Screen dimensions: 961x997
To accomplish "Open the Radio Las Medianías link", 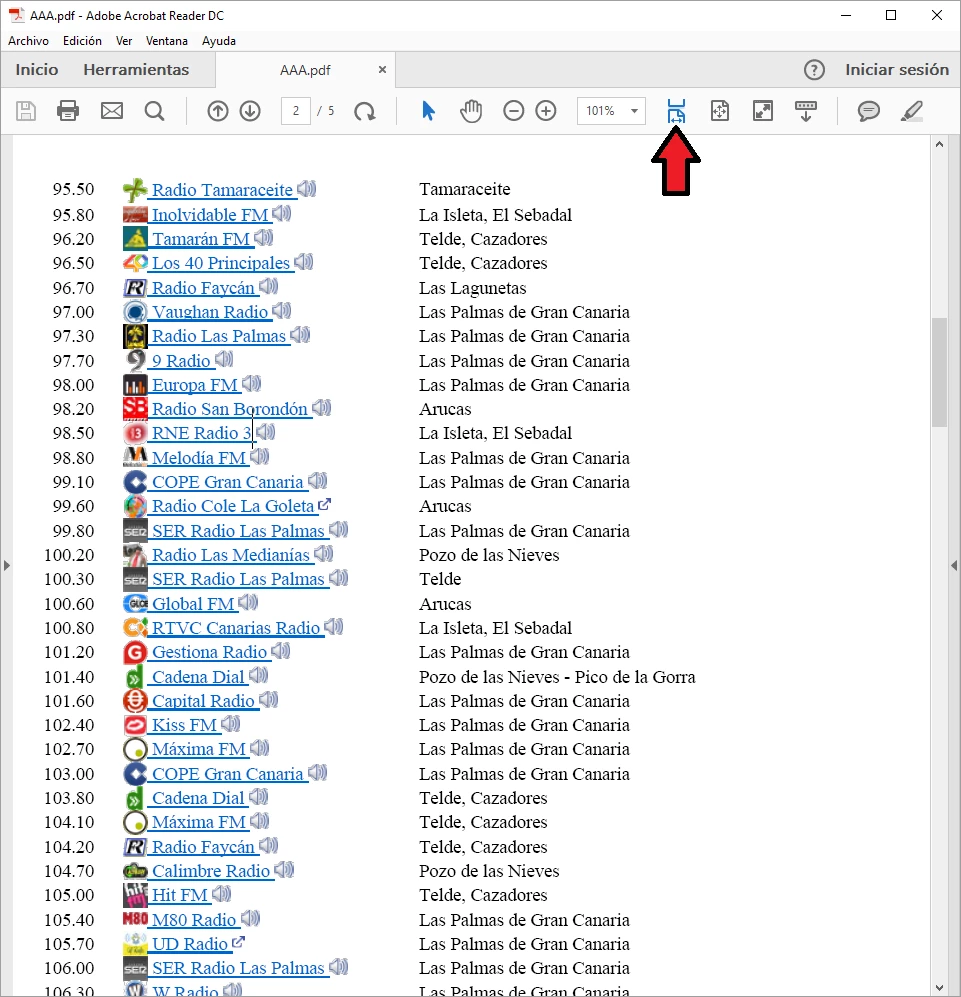I will [x=231, y=554].
